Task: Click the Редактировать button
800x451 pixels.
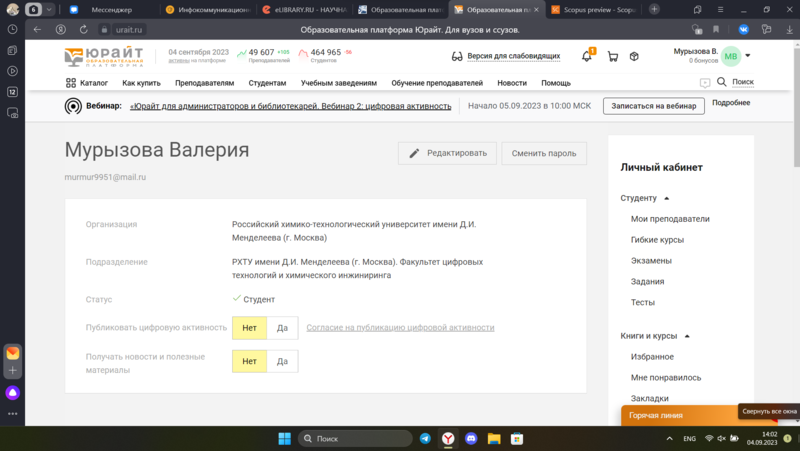Action: (x=447, y=153)
